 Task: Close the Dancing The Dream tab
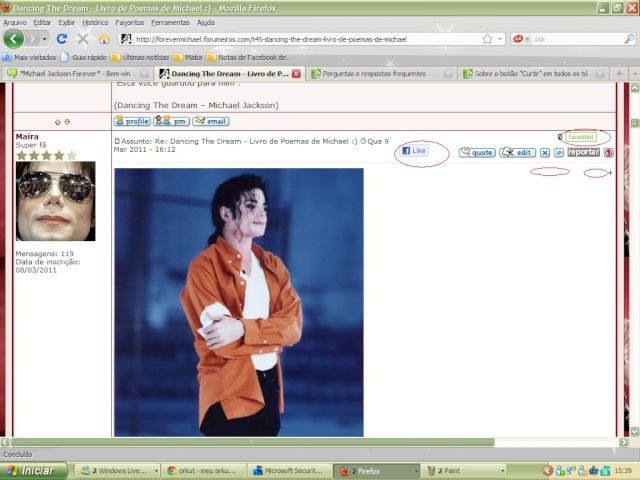coord(296,74)
